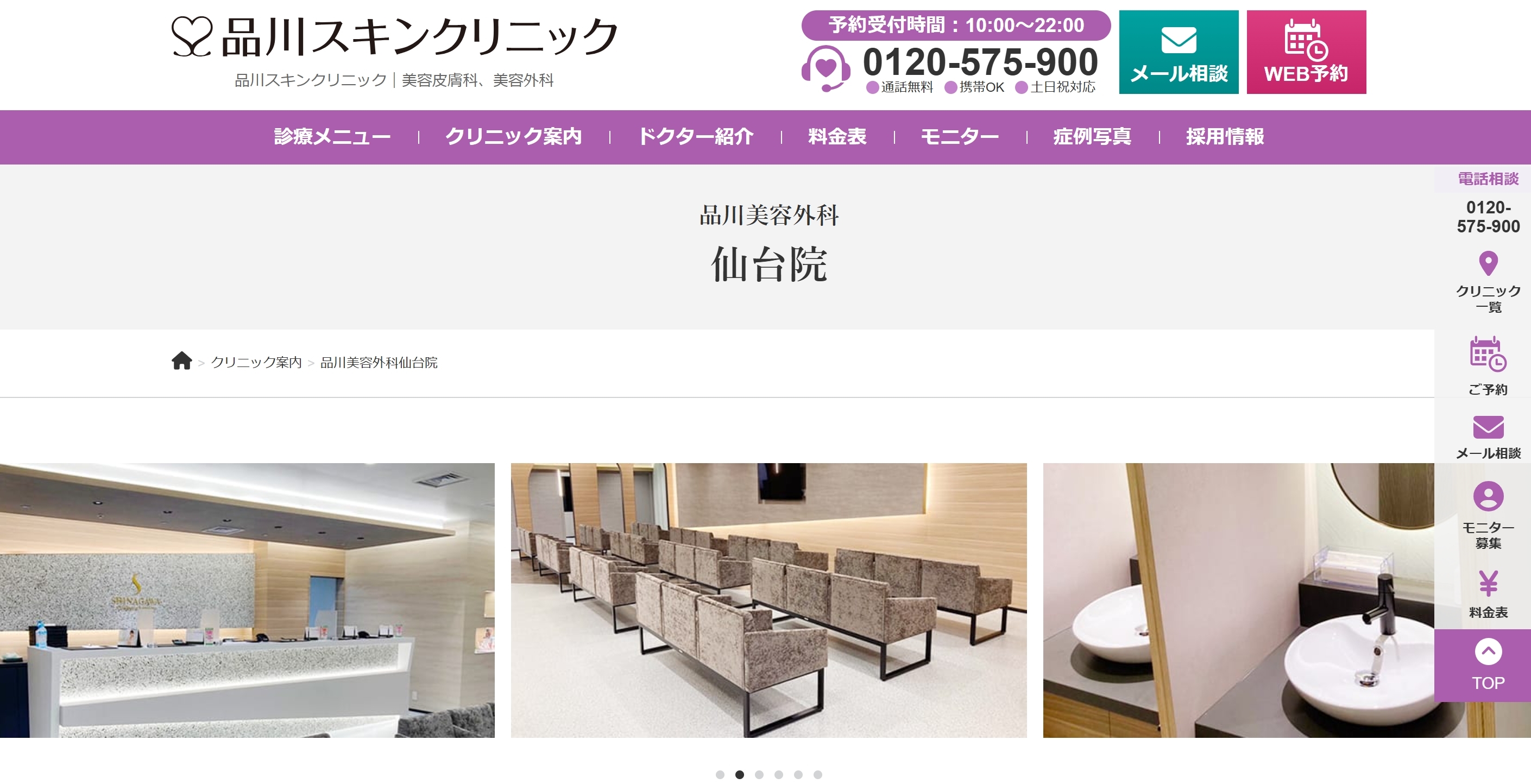Viewport: 1531px width, 784px height.
Task: Click the calendar ご予約 sidebar icon
Action: click(1488, 354)
